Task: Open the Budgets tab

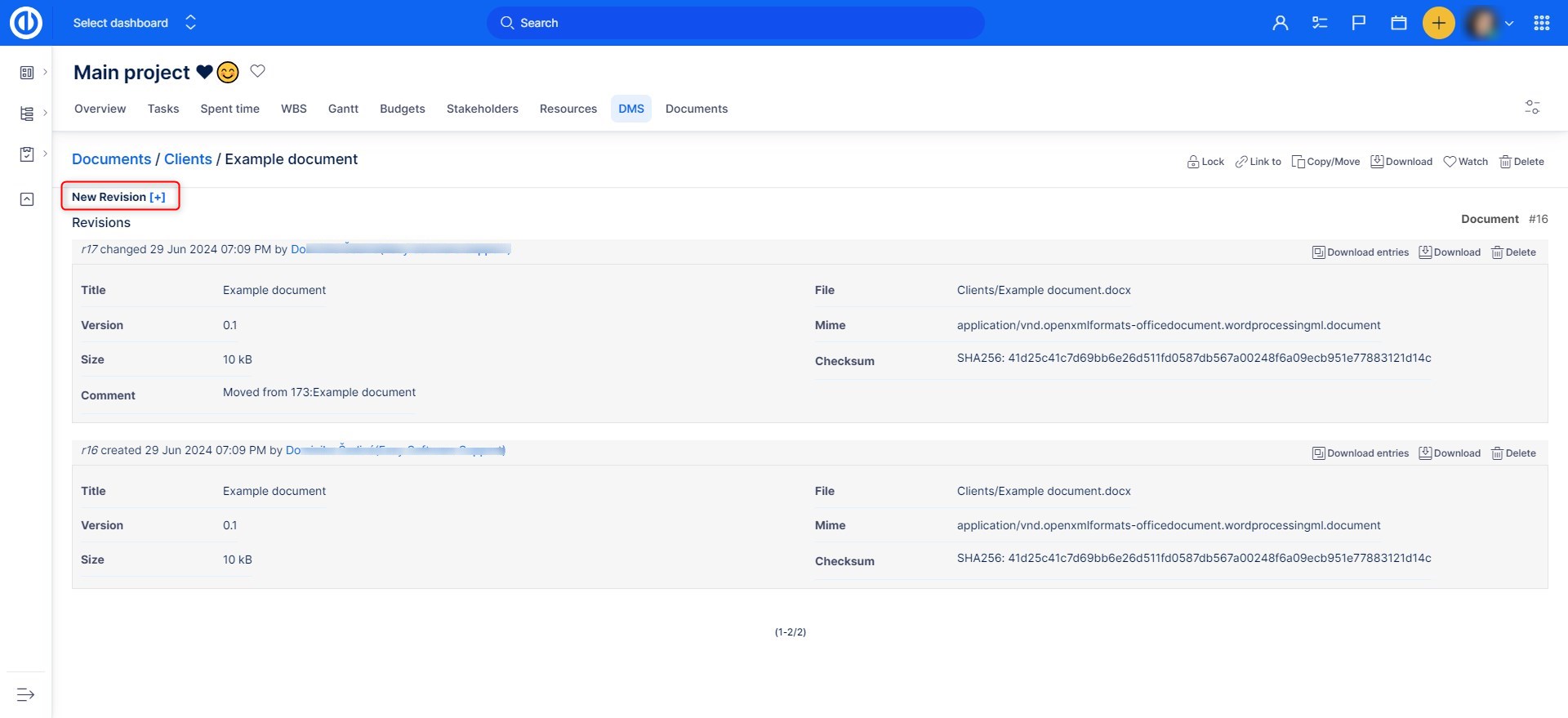Action: point(402,109)
